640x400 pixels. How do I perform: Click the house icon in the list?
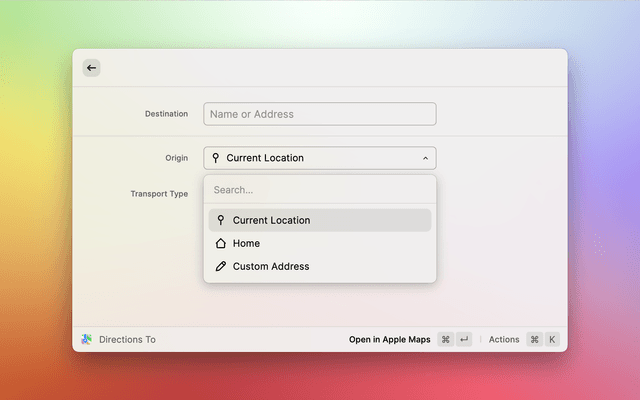[x=220, y=243]
